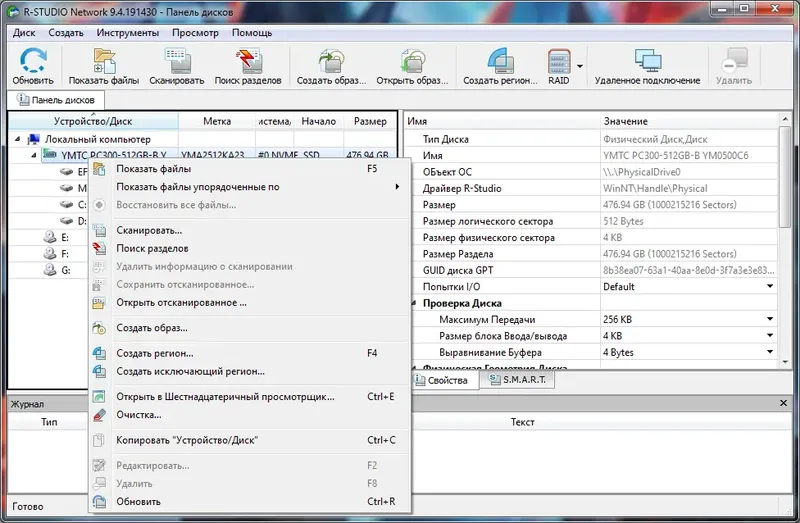Click the Создать образ... context menu icon
800x523 pixels.
click(x=99, y=329)
